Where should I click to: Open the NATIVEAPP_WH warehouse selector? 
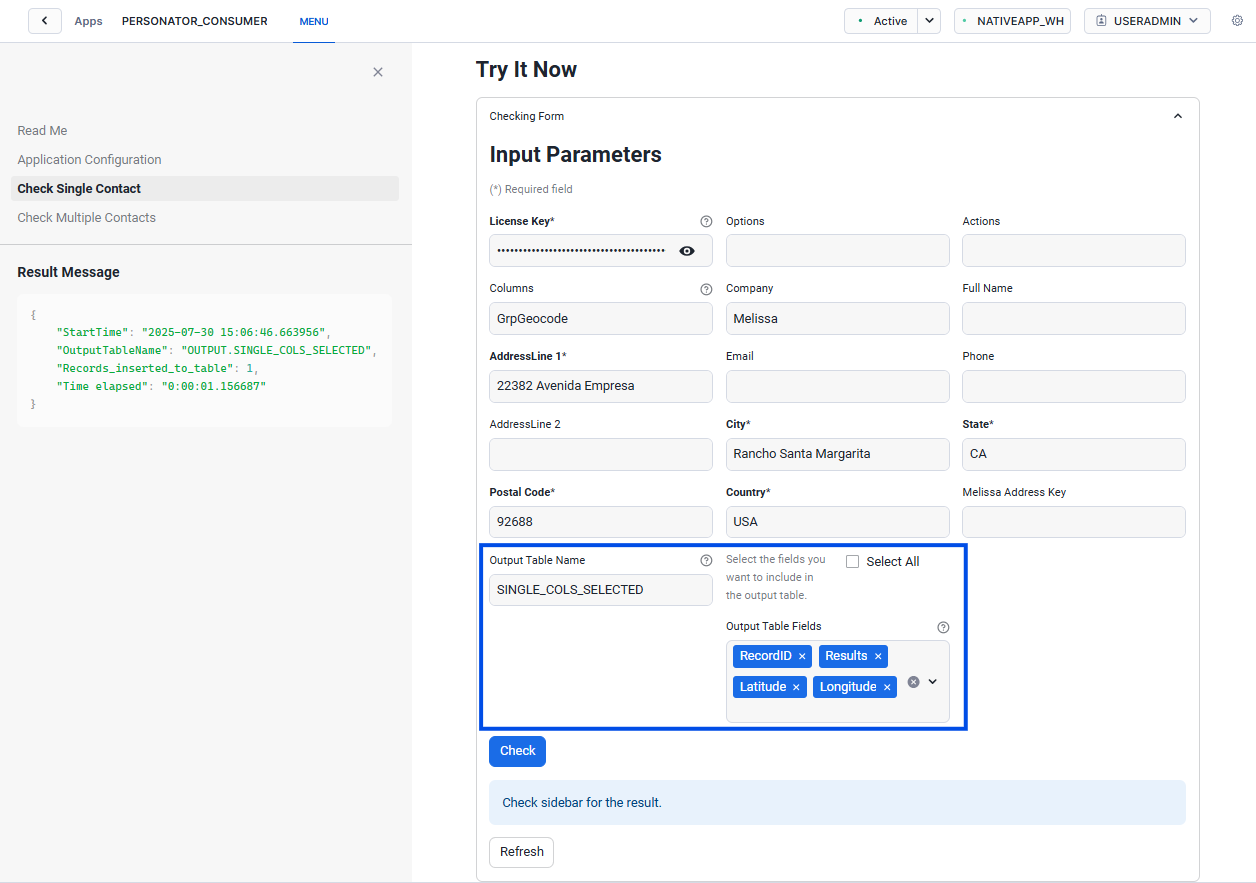[1012, 21]
